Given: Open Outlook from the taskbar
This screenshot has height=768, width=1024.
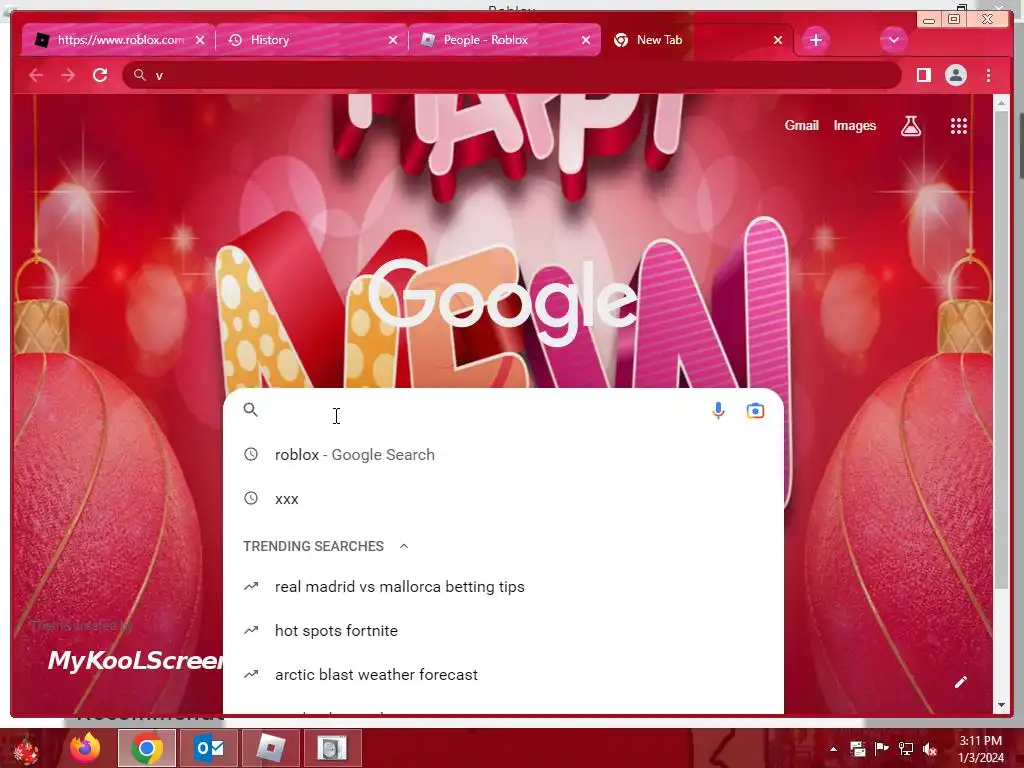Looking at the screenshot, I should tap(209, 748).
